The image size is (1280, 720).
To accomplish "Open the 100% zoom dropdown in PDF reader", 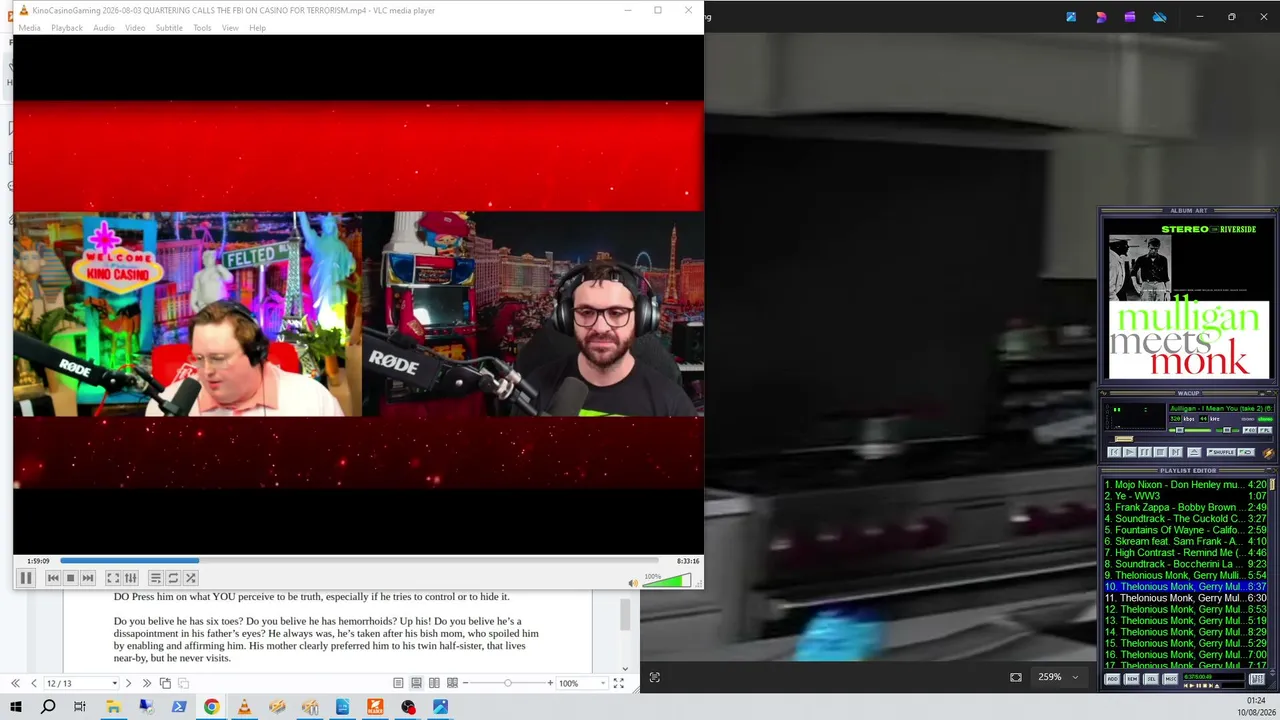I will [603, 683].
